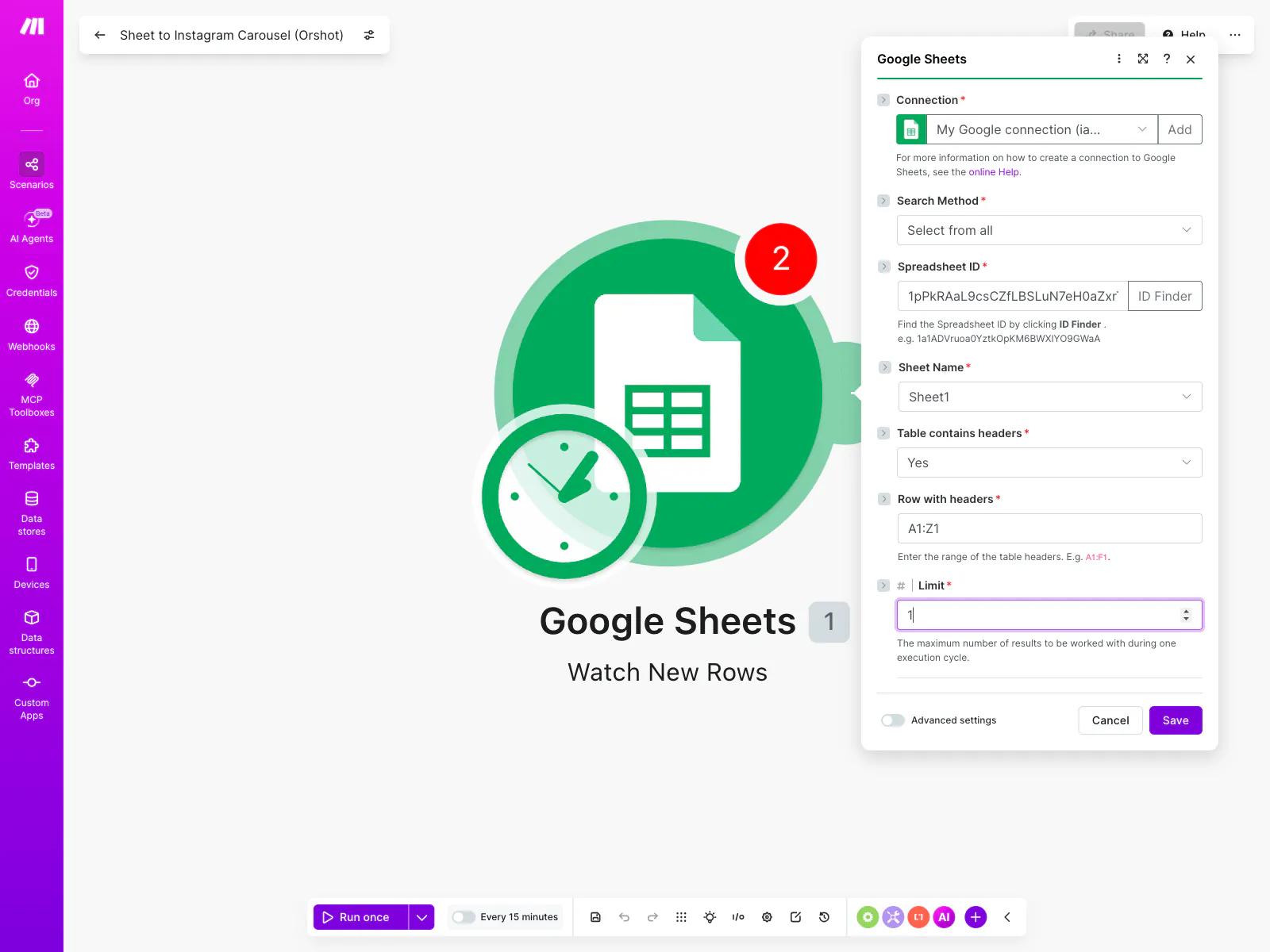Expand the Spreadsheet ID field arrow

click(x=884, y=267)
